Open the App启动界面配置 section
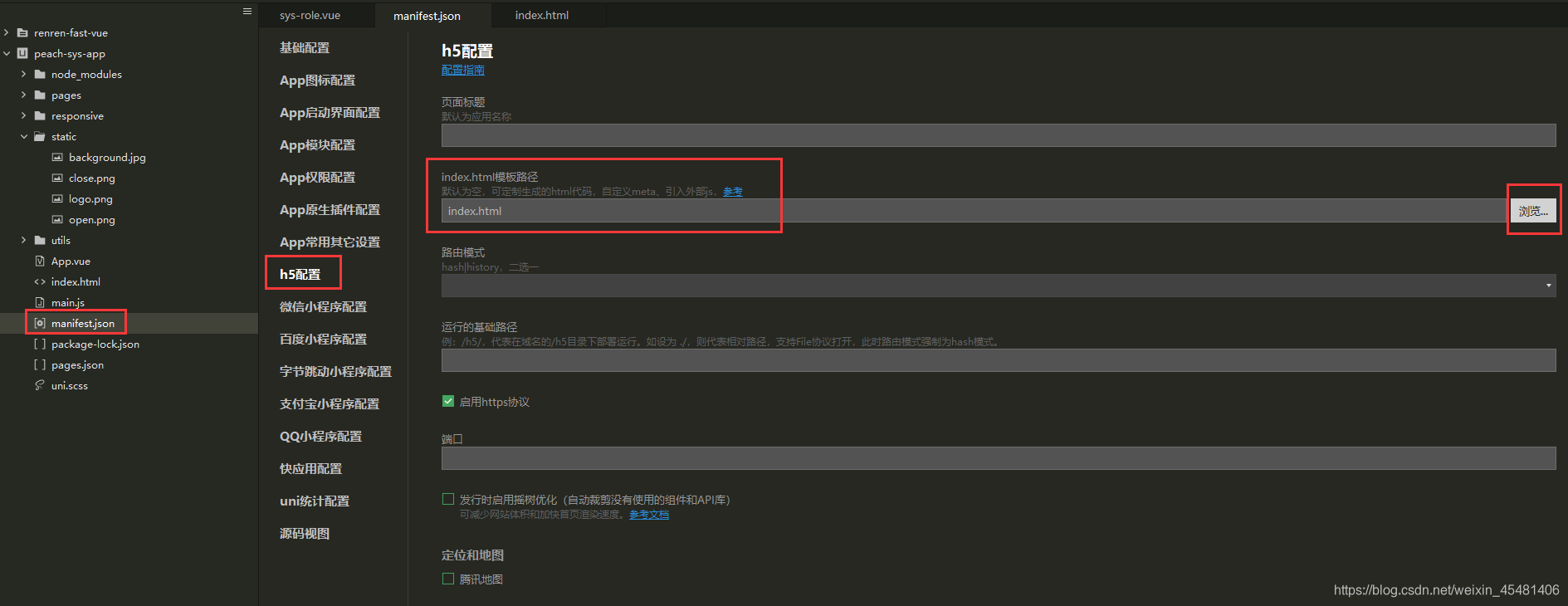The height and width of the screenshot is (606, 1568). (x=330, y=113)
